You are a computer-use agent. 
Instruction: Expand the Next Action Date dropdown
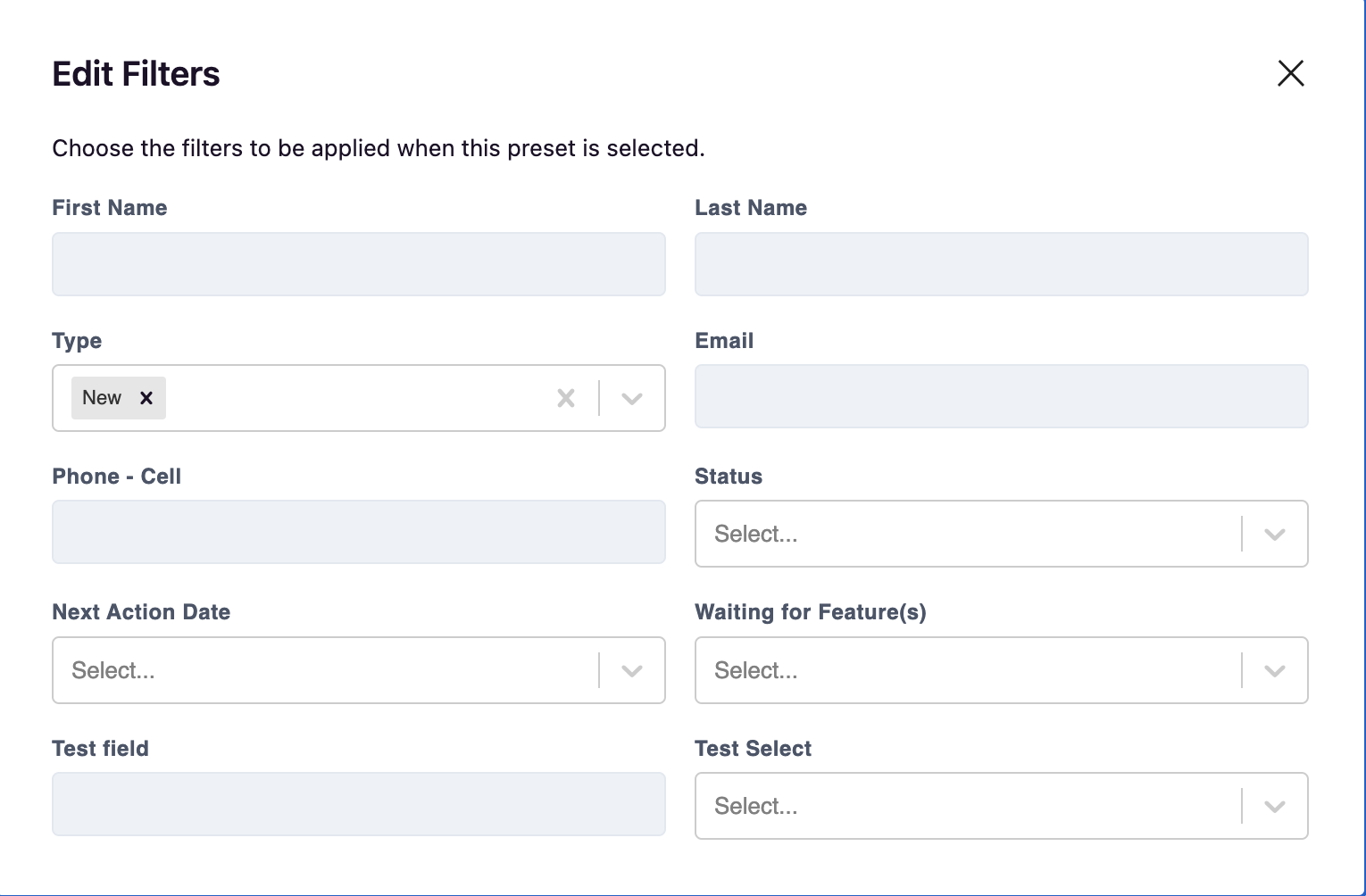(632, 670)
